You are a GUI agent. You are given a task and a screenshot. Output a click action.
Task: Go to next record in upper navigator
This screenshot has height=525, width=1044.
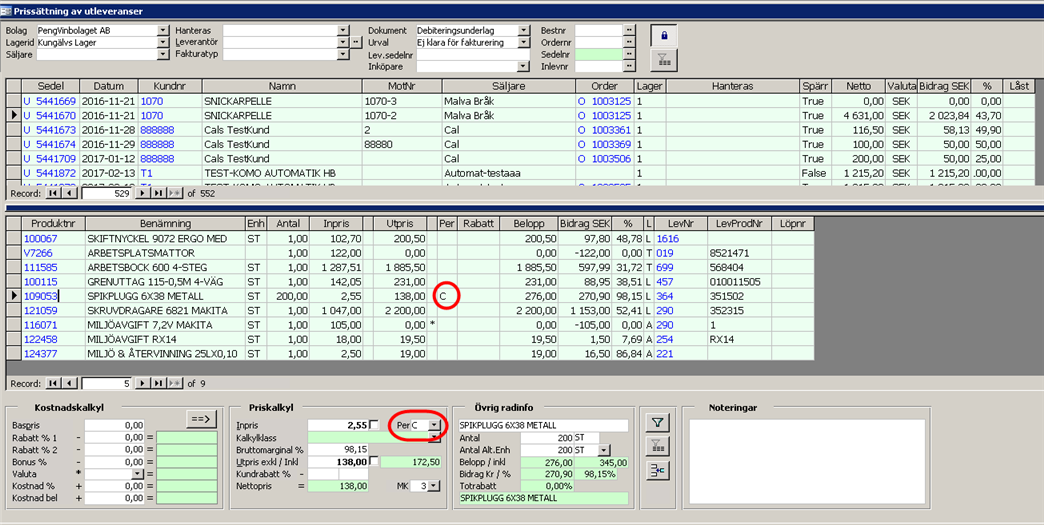click(x=143, y=192)
